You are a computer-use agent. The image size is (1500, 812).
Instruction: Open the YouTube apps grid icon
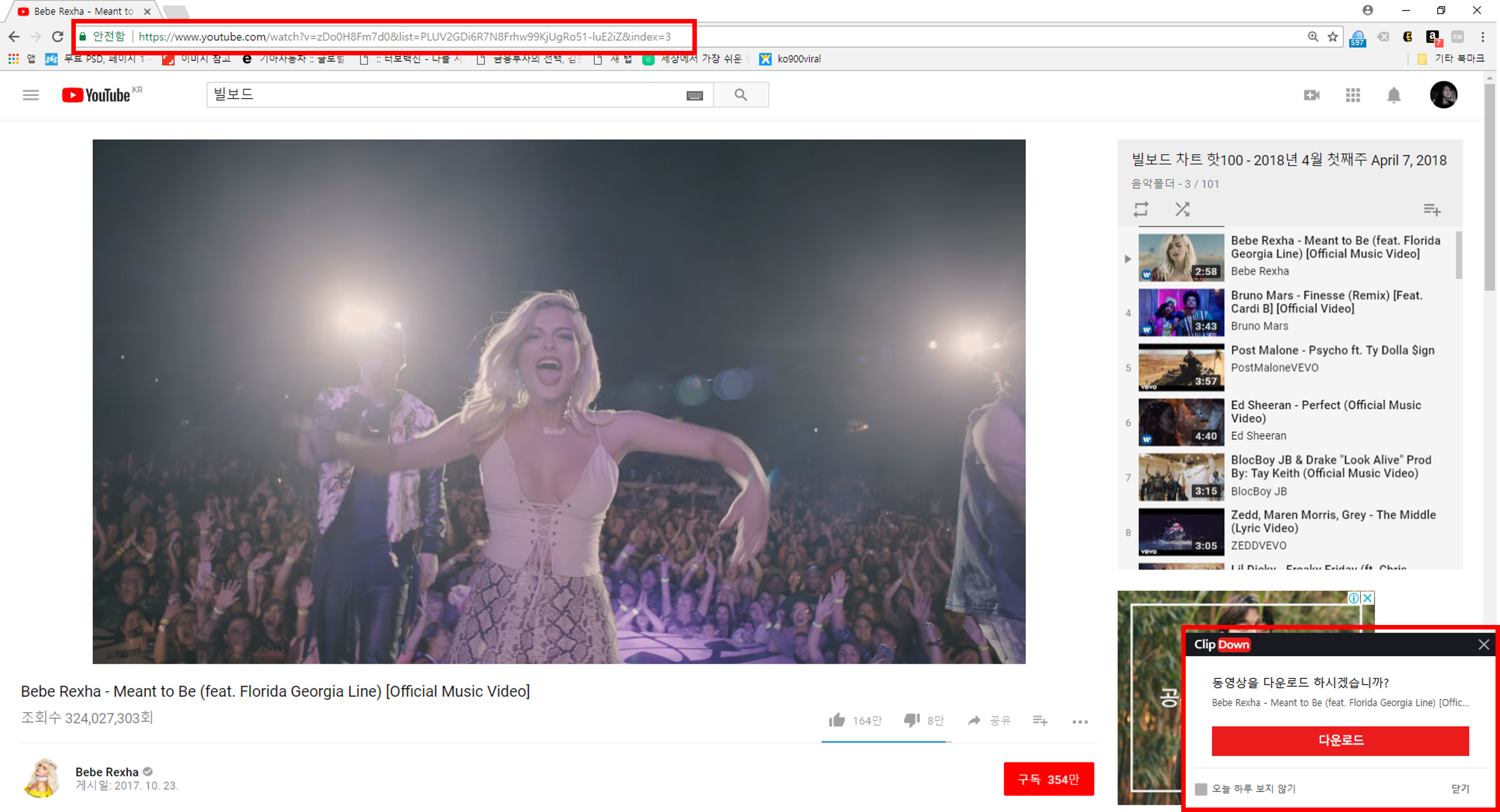(1353, 95)
